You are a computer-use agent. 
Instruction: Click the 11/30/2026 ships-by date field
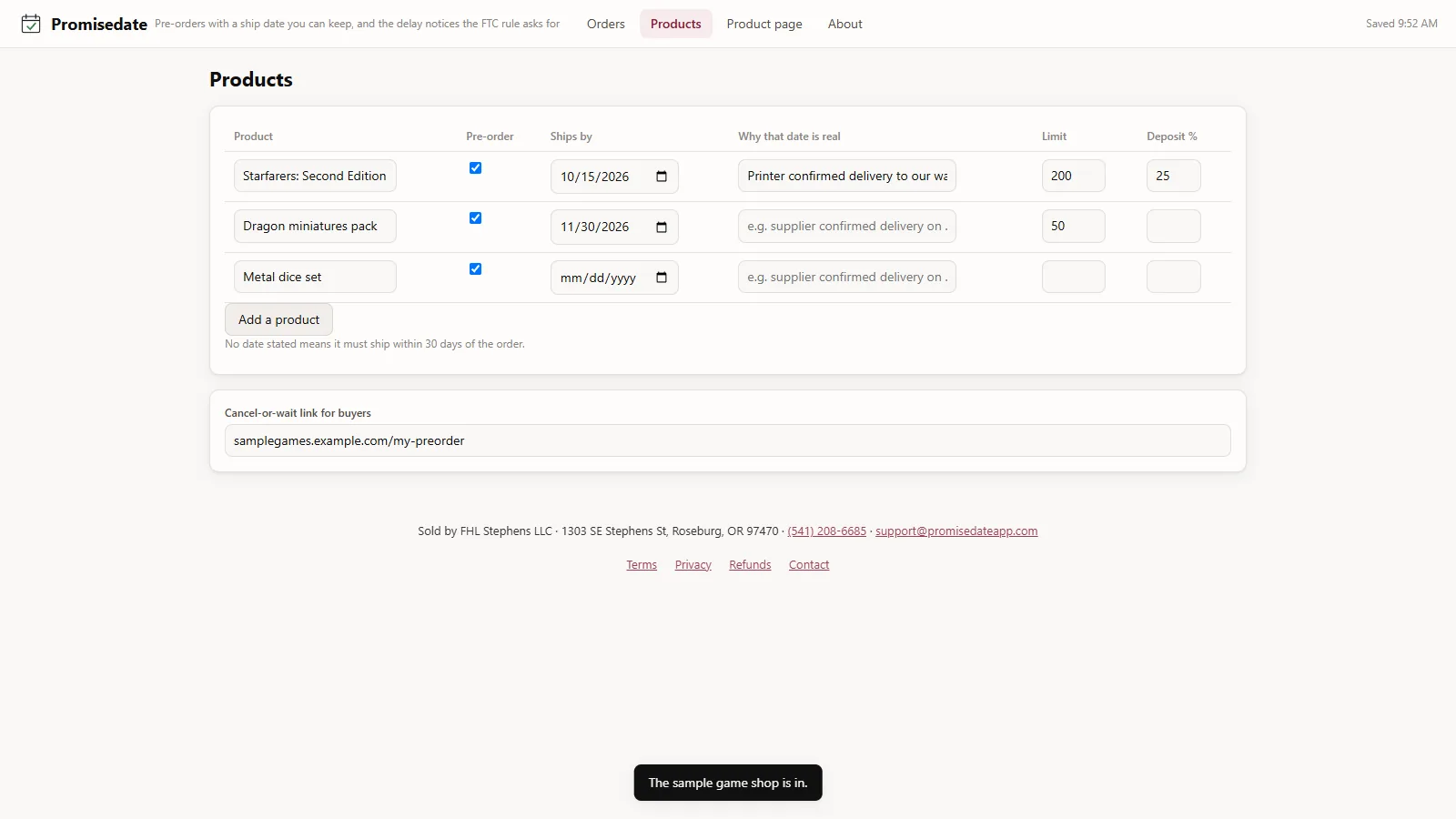click(x=614, y=227)
